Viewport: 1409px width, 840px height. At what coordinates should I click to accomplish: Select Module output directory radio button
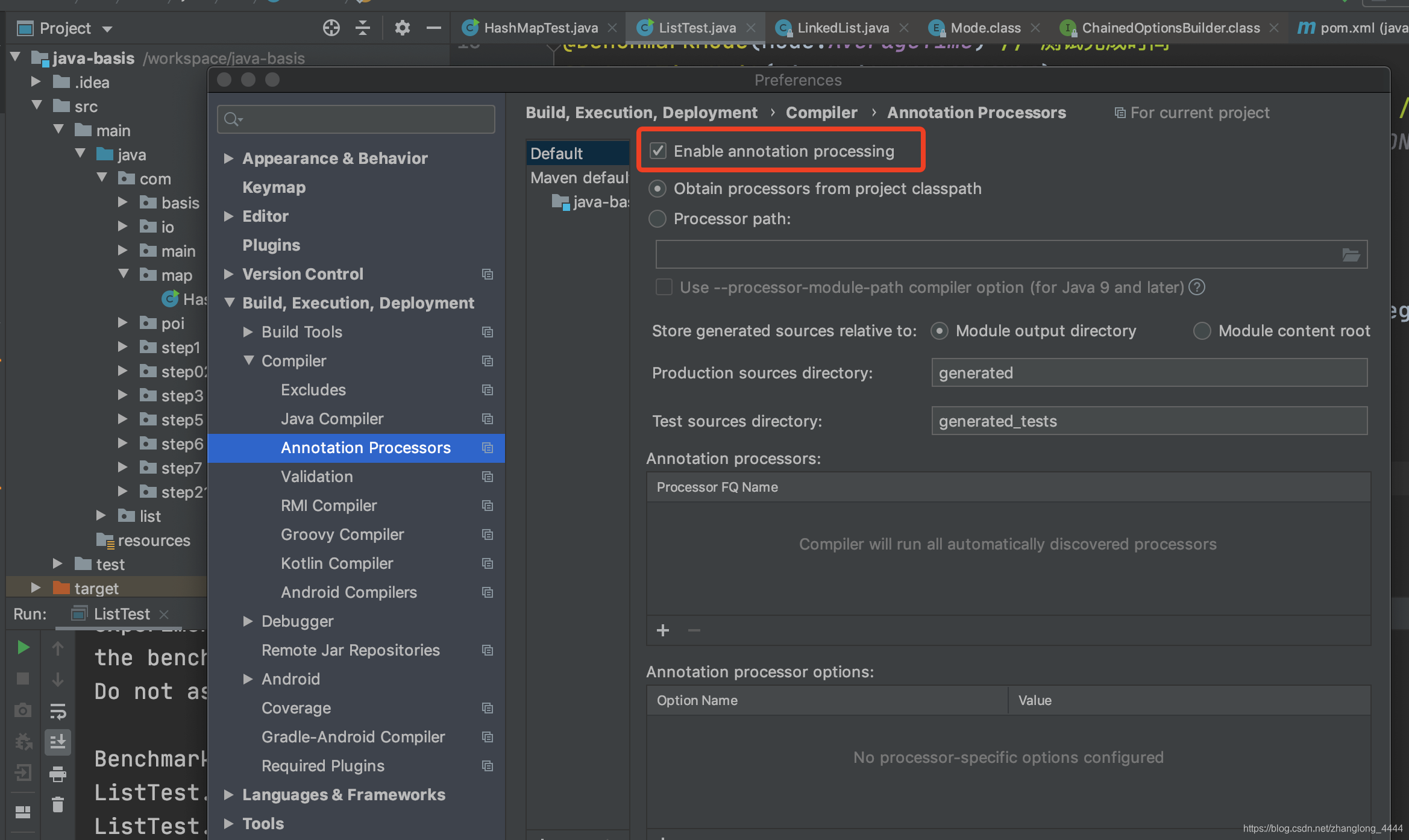tap(939, 330)
